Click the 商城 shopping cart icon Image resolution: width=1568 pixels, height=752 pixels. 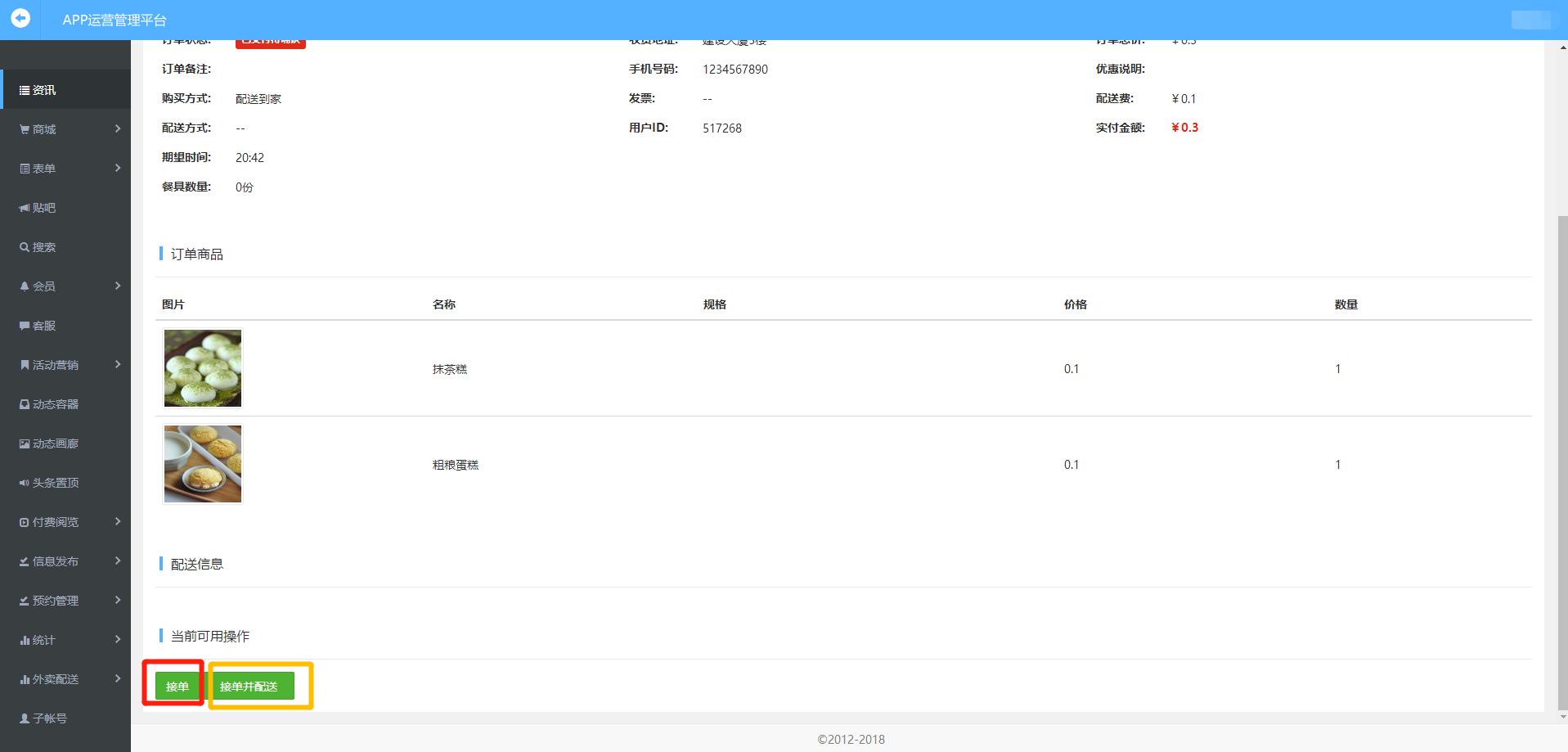tap(25, 129)
